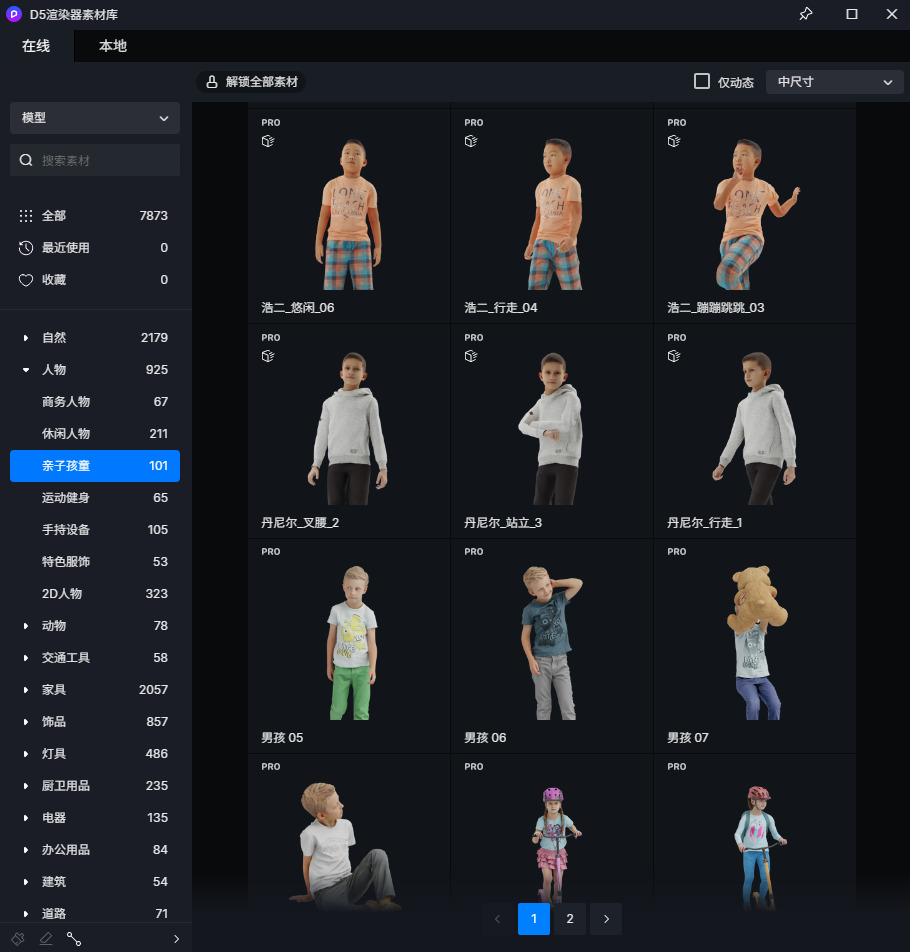Click the path tool icon with two nodes
Screen dimensions: 910x952
(x=74, y=939)
